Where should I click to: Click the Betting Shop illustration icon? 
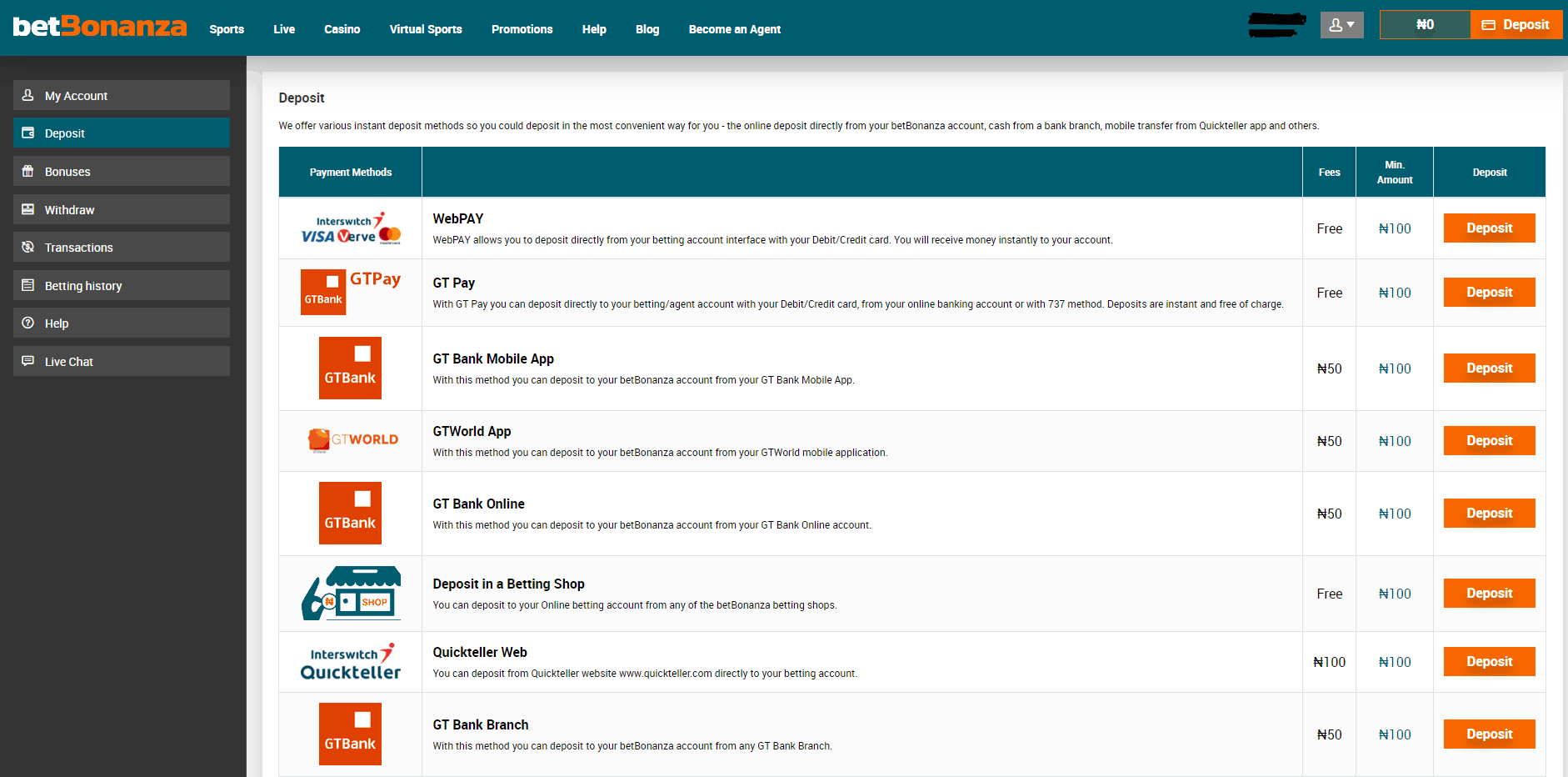pyautogui.click(x=351, y=594)
